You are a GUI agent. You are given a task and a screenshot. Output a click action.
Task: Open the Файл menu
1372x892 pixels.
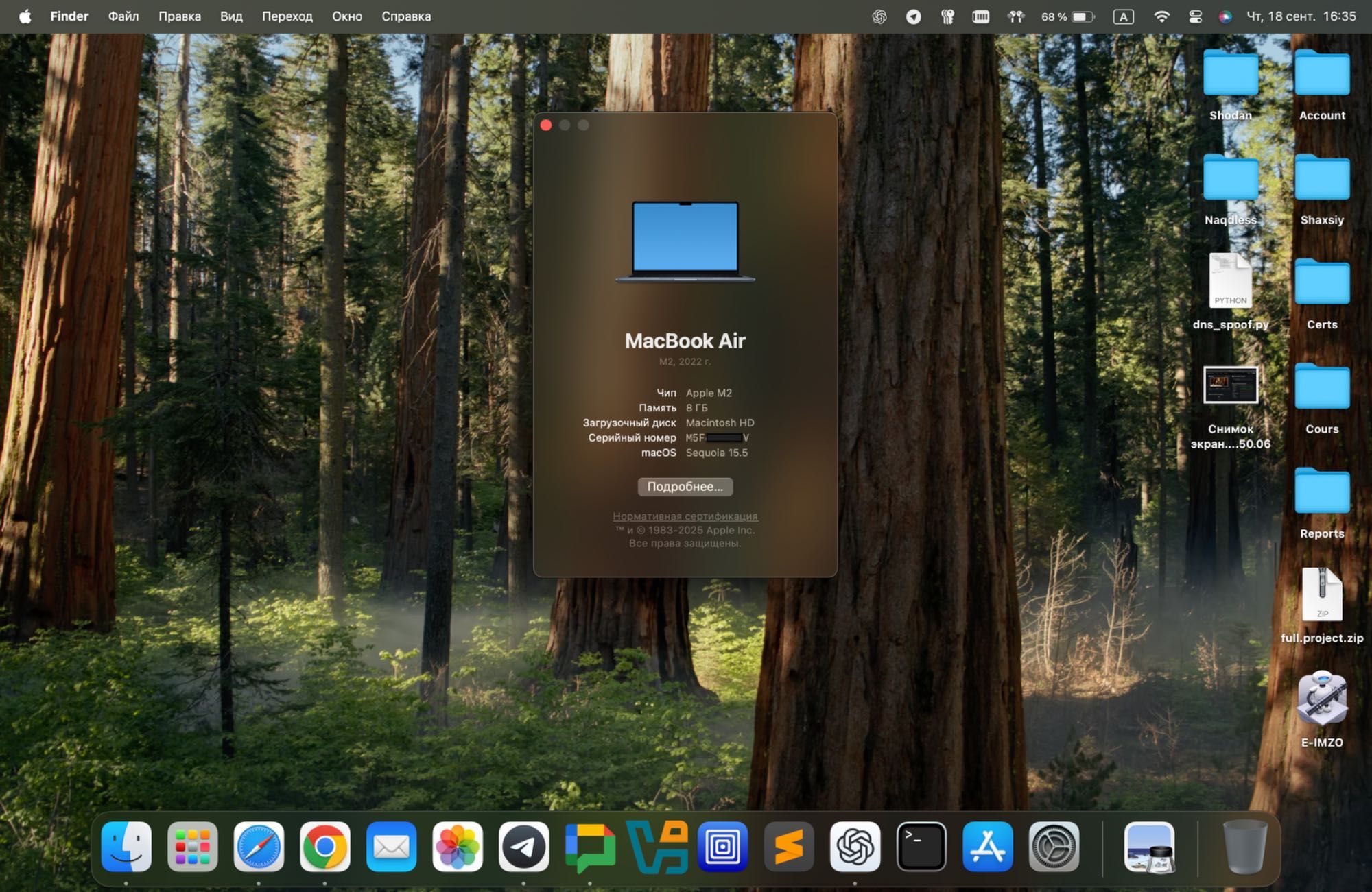pos(123,16)
